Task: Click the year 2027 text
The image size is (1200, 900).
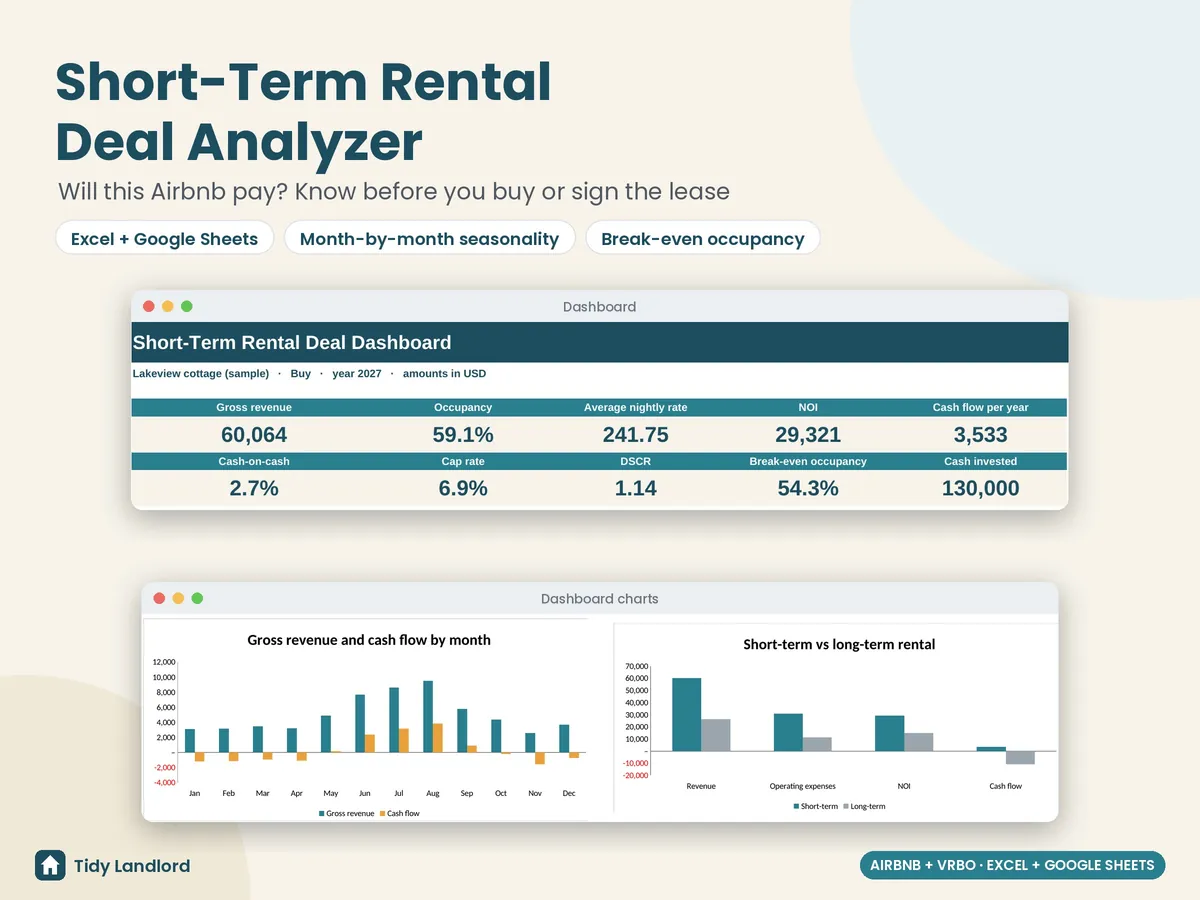Action: pos(357,373)
